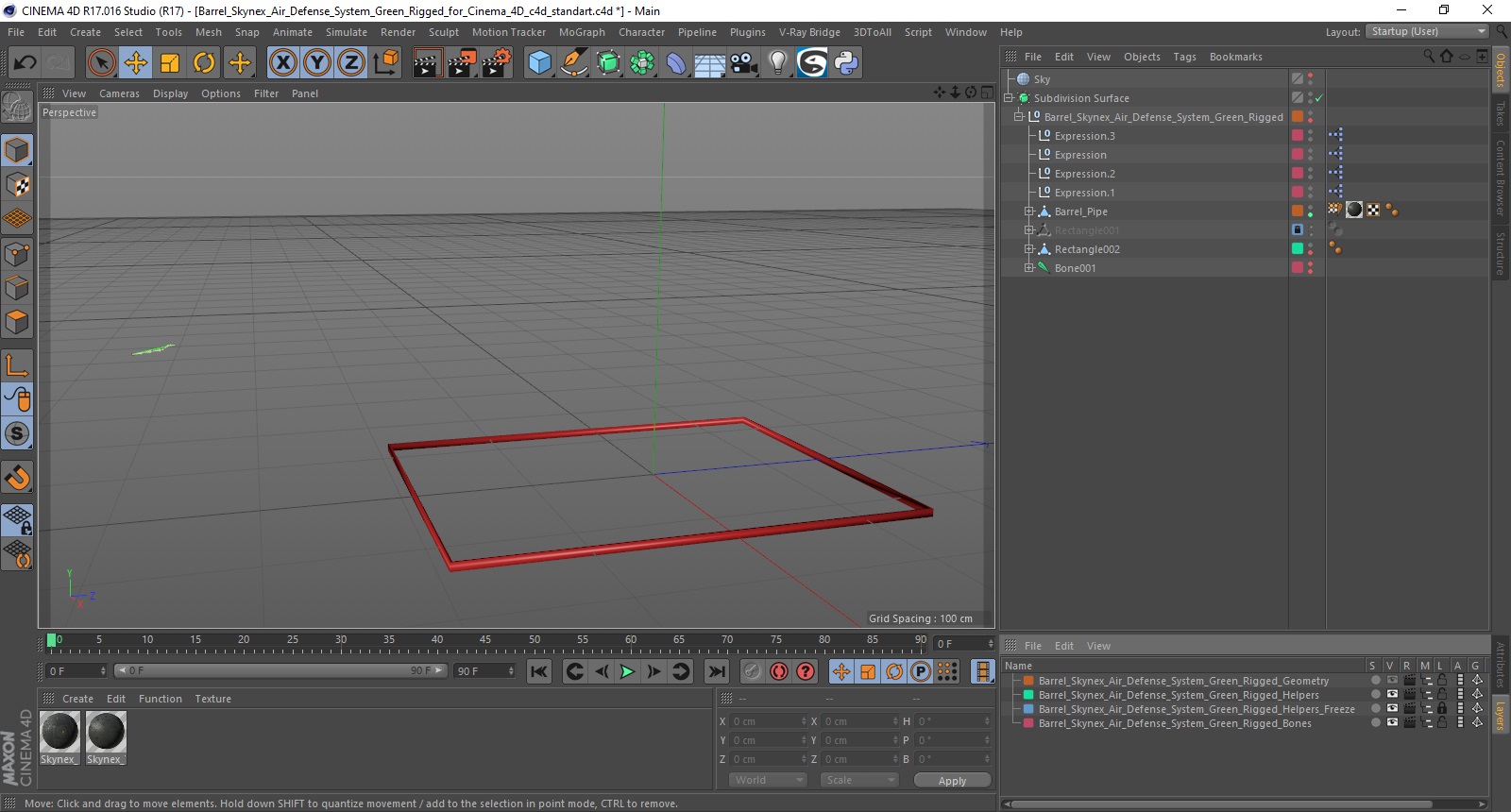
Task: Switch to Edges mode
Action: coord(17,288)
